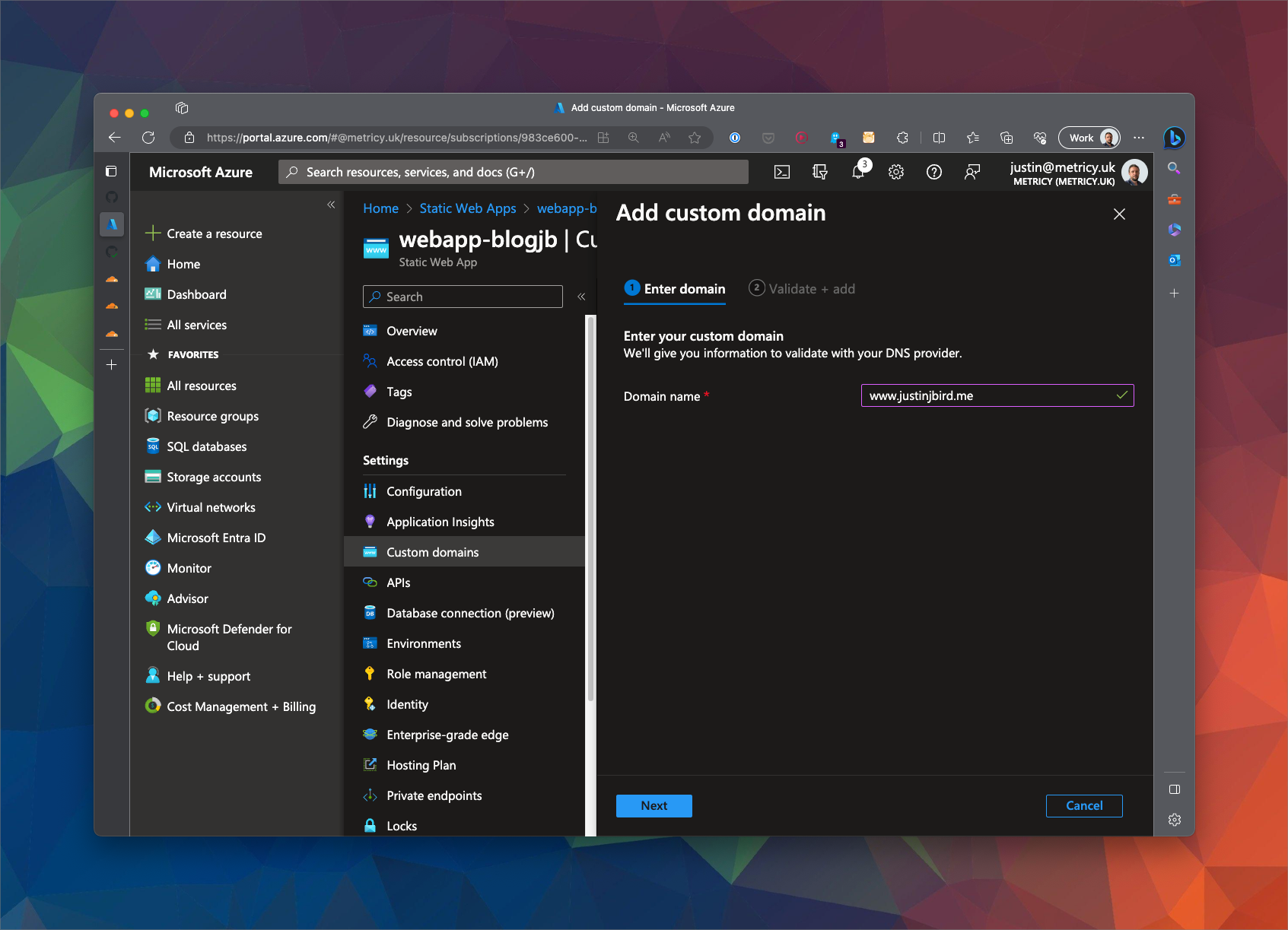Click the Next button
The image size is (1288, 930).
pyautogui.click(x=654, y=805)
